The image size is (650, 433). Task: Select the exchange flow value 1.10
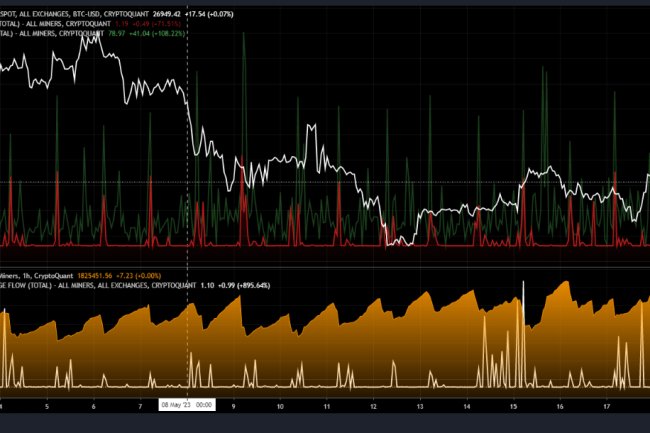coord(207,285)
